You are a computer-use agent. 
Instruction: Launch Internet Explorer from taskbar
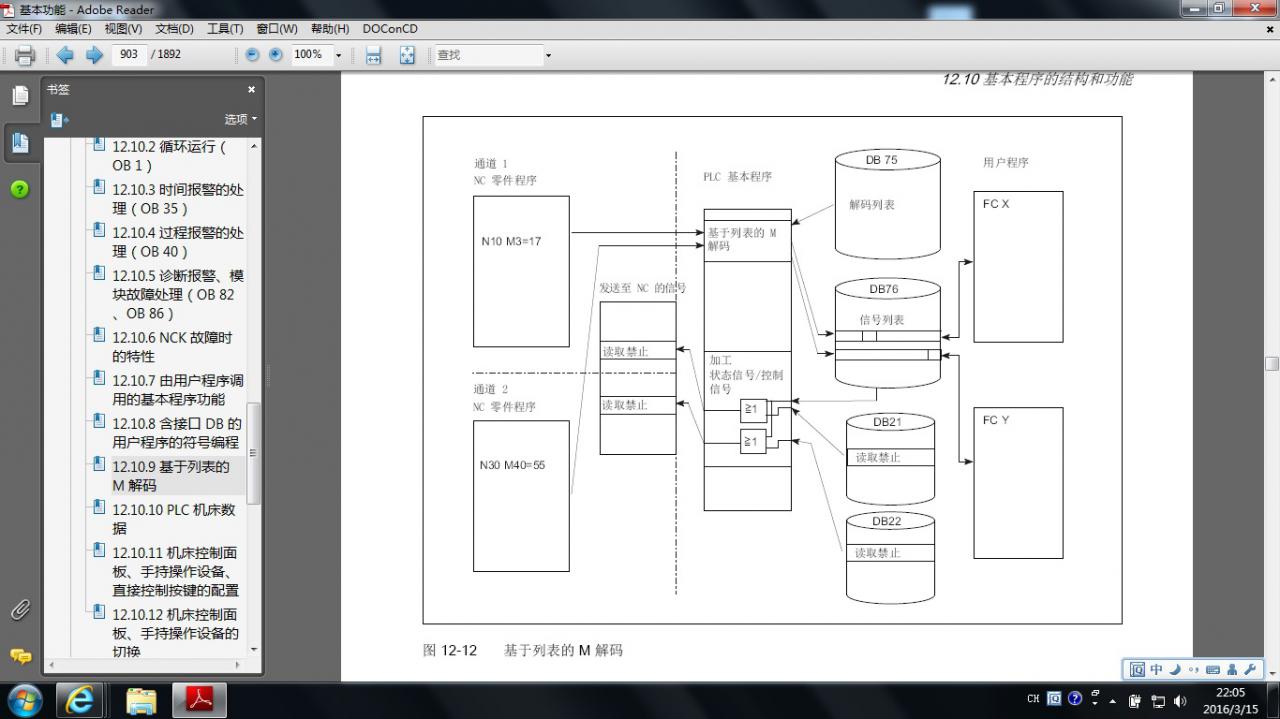79,700
